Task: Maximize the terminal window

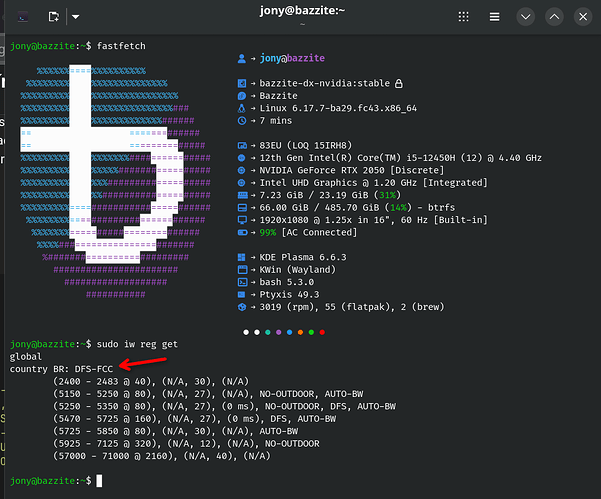Action: click(x=555, y=17)
